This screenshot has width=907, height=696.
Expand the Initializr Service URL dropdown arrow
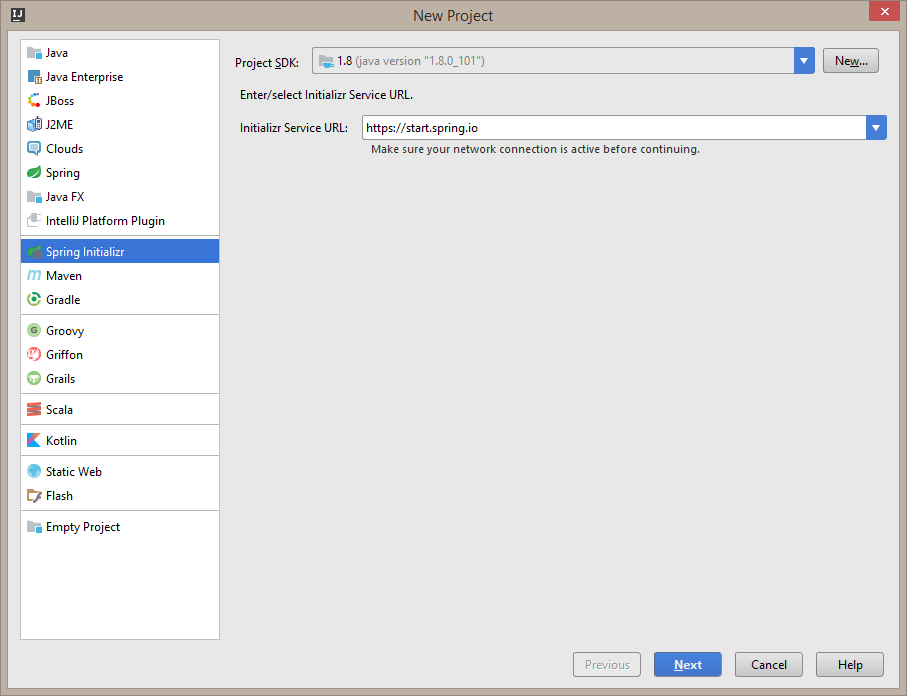[x=876, y=128]
